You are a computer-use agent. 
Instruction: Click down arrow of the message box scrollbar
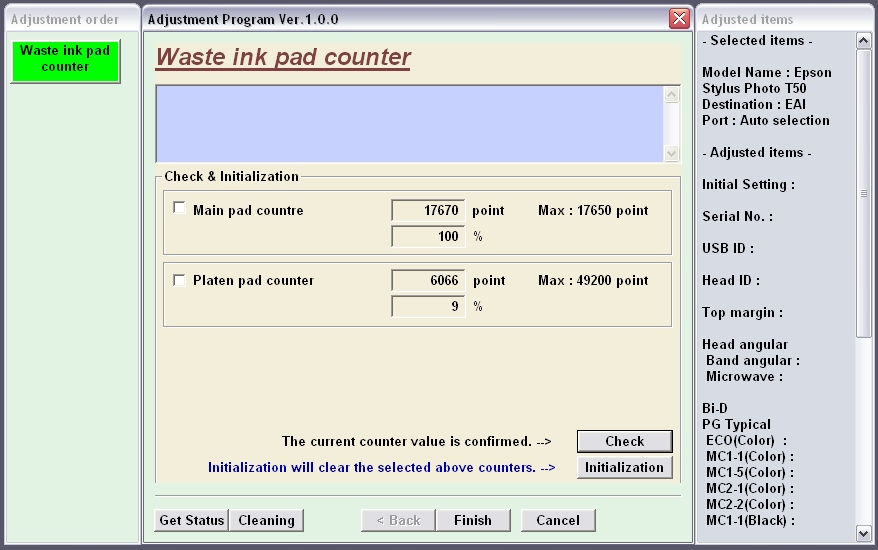coord(671,153)
